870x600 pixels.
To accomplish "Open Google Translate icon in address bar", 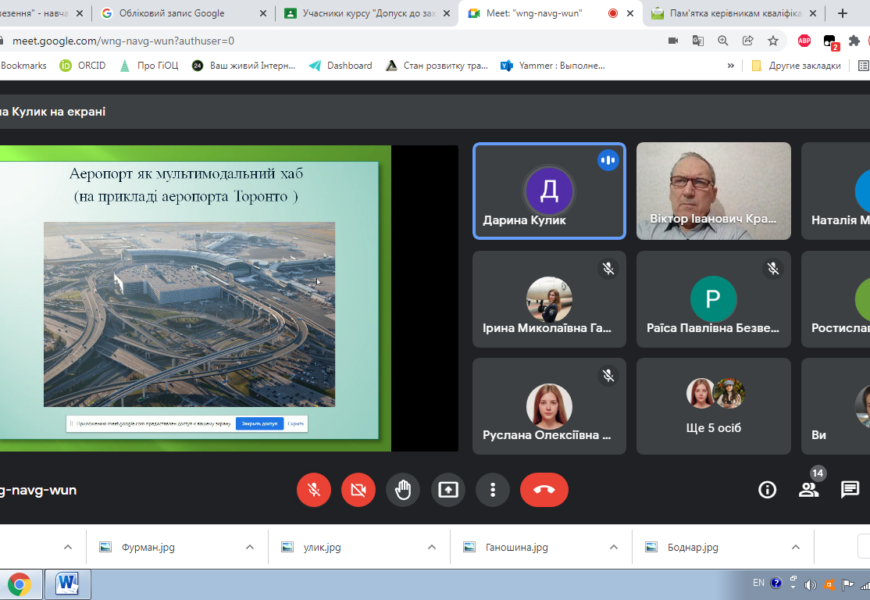I will tap(698, 41).
